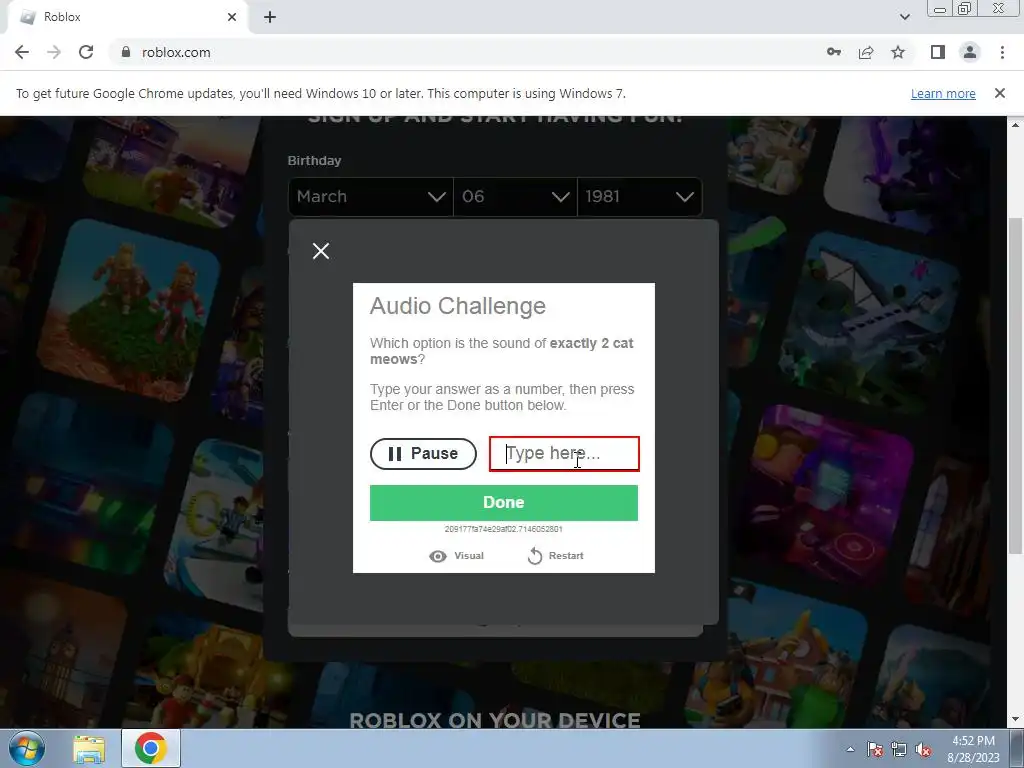1024x768 pixels.
Task: Go forward in browser history
Action: tap(54, 52)
